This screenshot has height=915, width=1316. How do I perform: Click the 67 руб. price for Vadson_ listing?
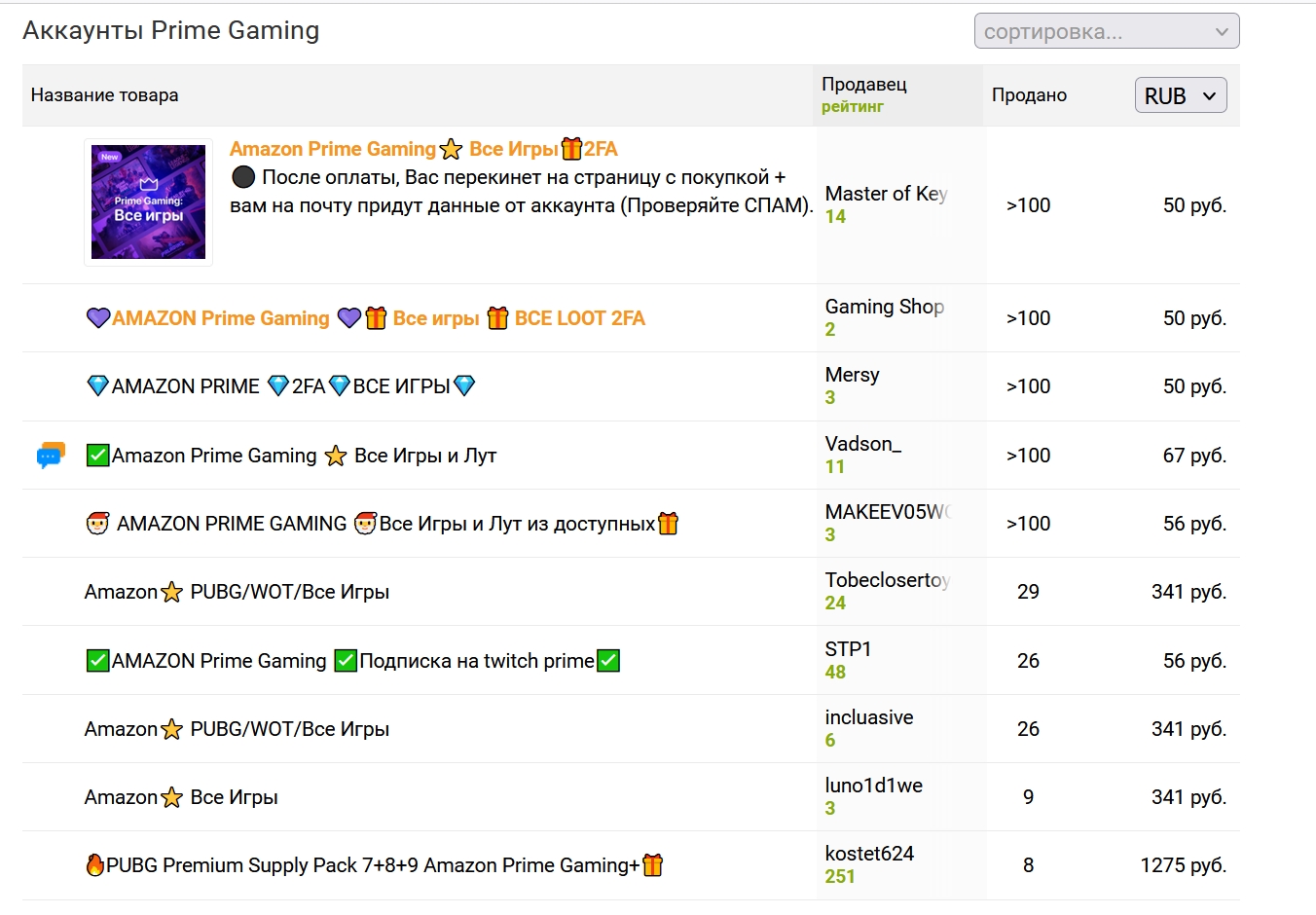pyautogui.click(x=1195, y=456)
